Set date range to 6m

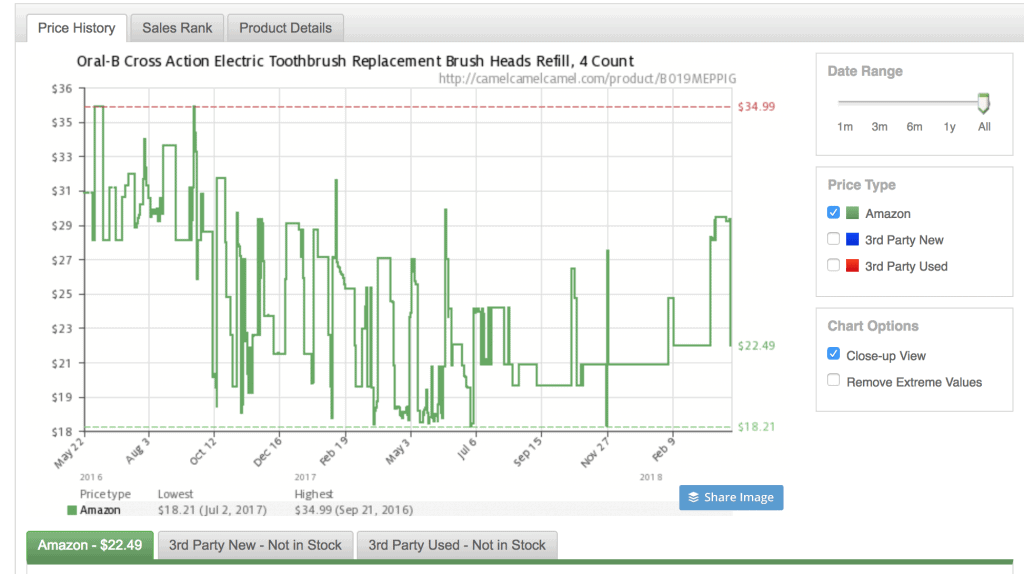[x=914, y=127]
